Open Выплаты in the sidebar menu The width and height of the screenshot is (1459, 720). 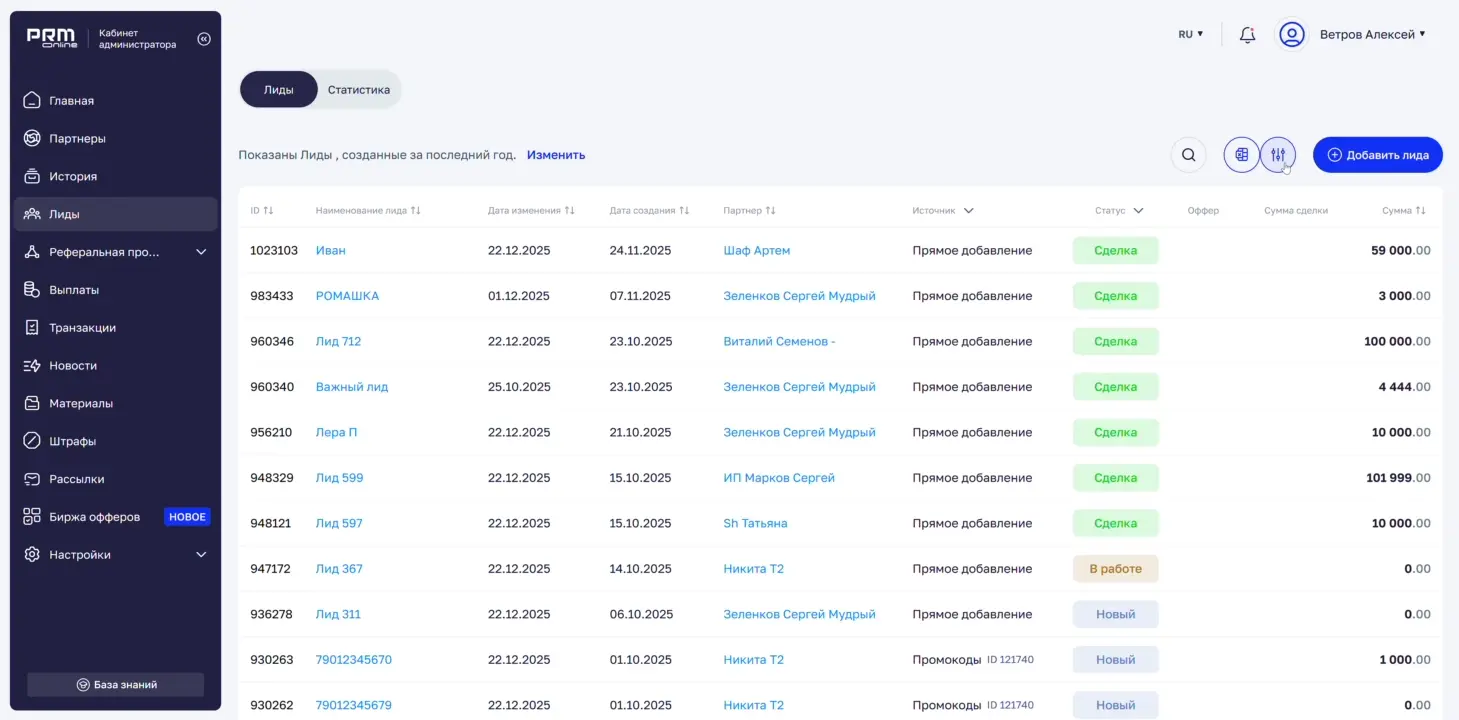pyautogui.click(x=74, y=290)
